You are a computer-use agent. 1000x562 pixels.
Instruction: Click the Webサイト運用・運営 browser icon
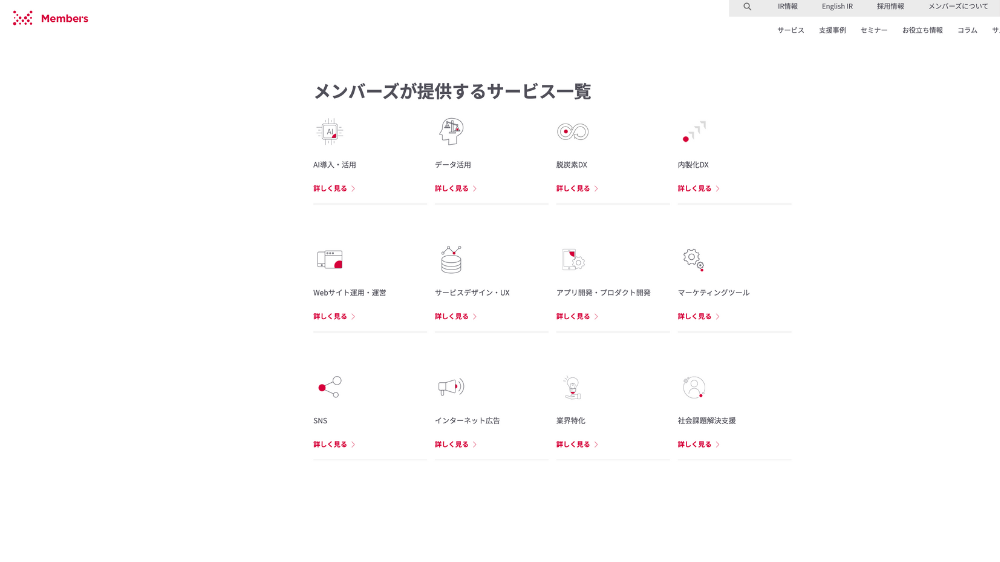point(330,260)
